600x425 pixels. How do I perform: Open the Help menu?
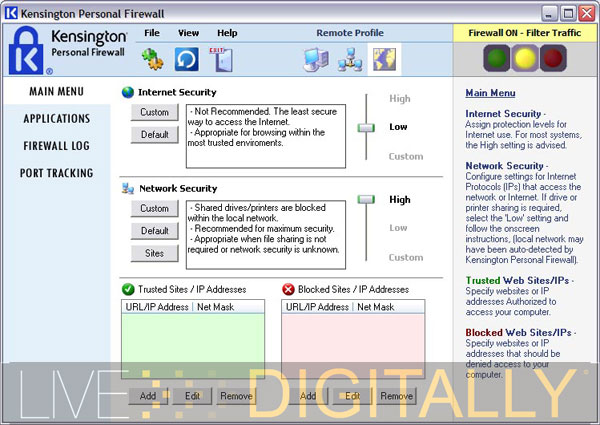click(x=227, y=33)
